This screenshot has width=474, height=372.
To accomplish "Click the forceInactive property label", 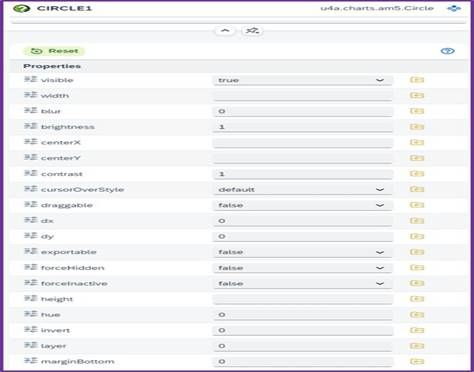I will tap(74, 284).
